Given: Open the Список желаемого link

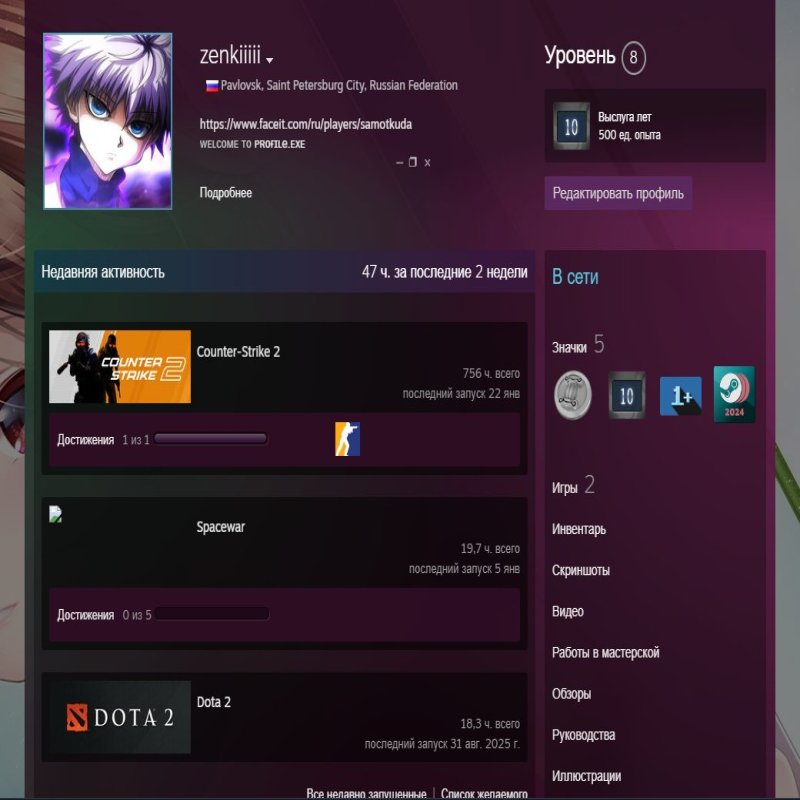Looking at the screenshot, I should point(484,794).
